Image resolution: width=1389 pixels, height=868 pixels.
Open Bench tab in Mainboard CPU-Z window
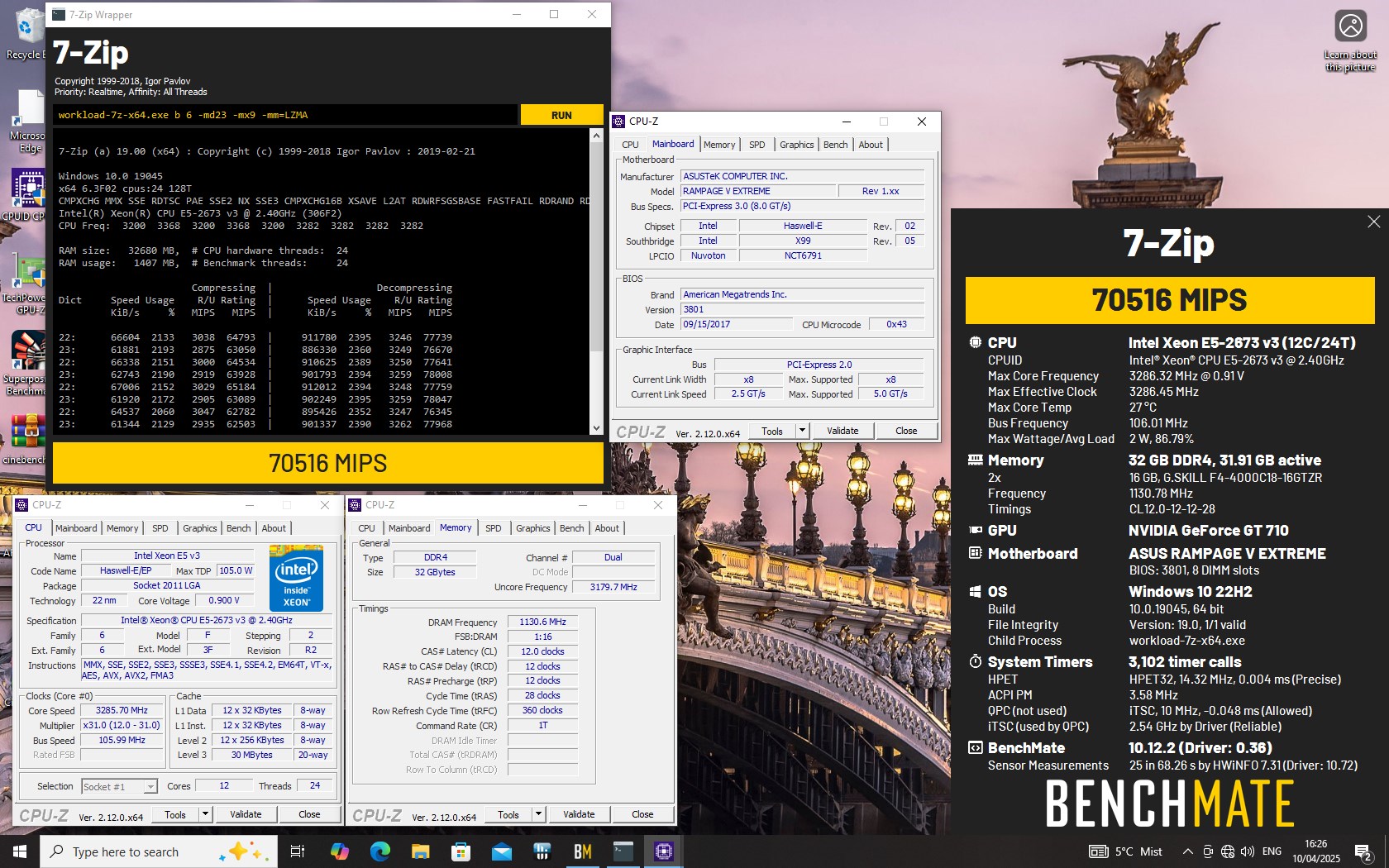836,145
